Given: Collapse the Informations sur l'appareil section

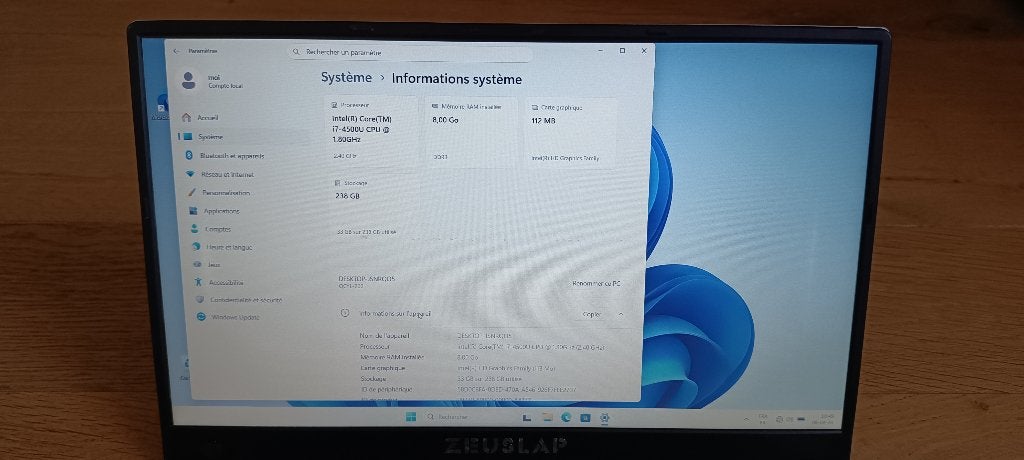Looking at the screenshot, I should pos(620,314).
